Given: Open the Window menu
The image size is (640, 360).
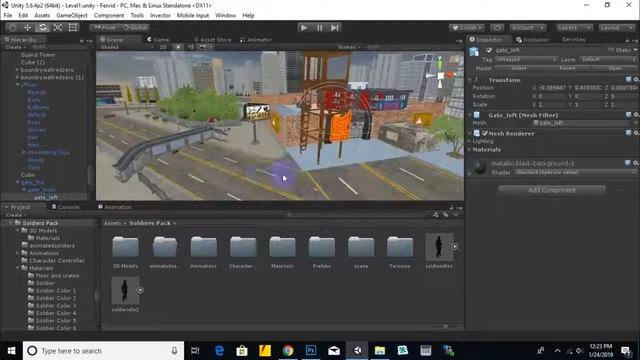Looking at the screenshot, I should 225,16.
